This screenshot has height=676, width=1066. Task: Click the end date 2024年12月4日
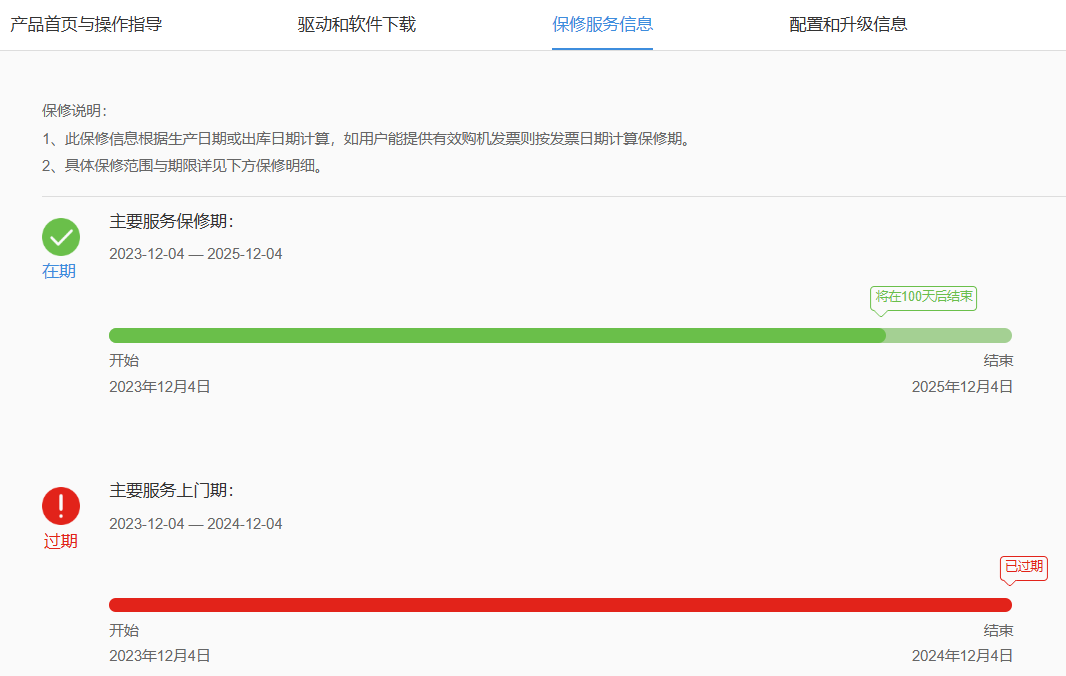click(x=962, y=656)
